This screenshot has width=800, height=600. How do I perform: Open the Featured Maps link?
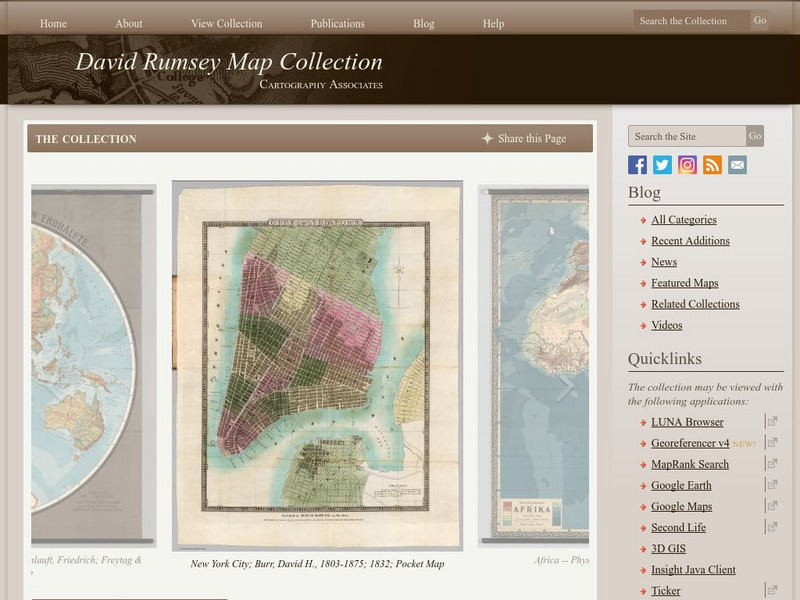click(x=684, y=283)
